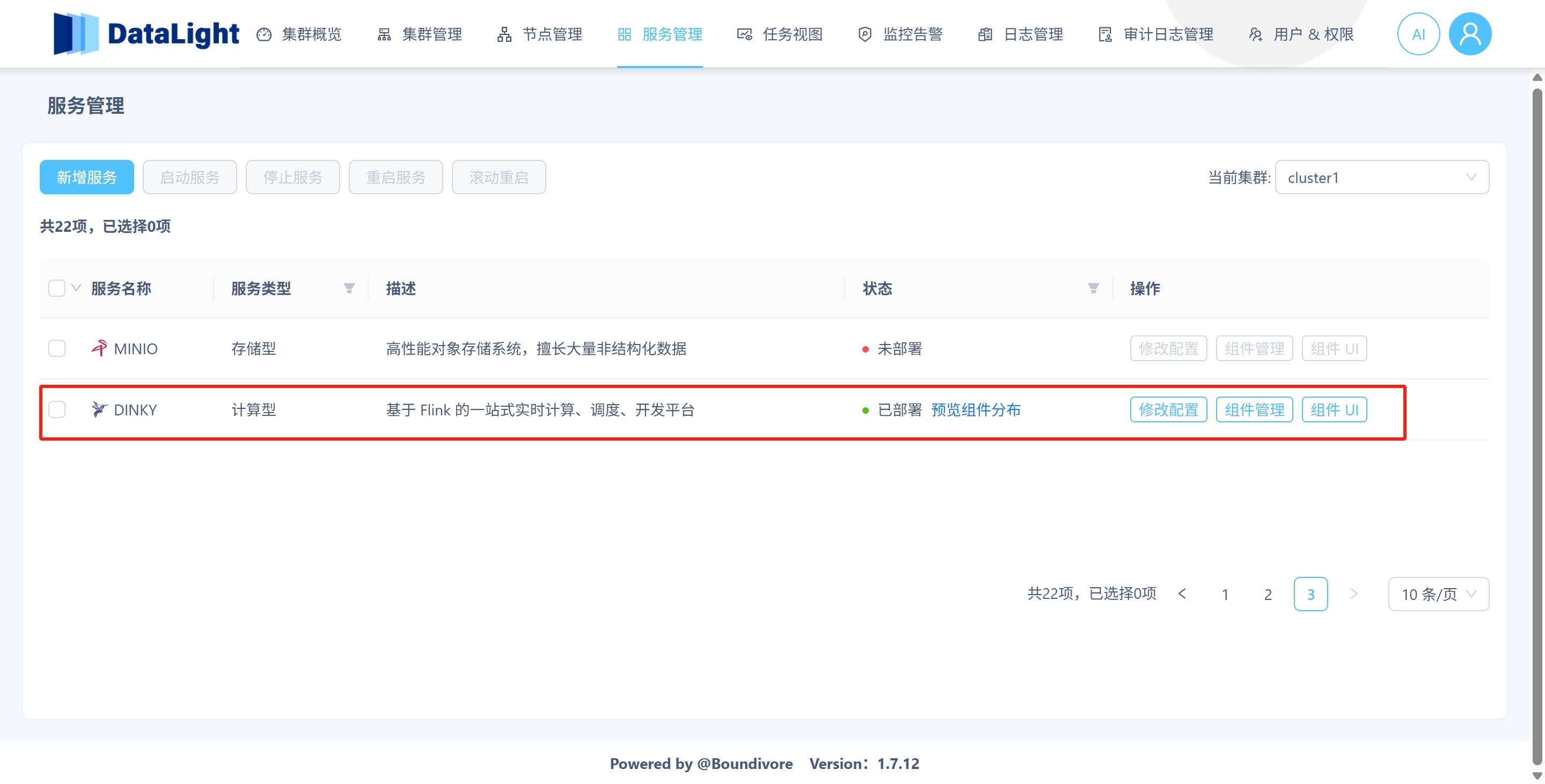1545x784 pixels.
Task: Open the user profile avatar
Action: [x=1469, y=34]
